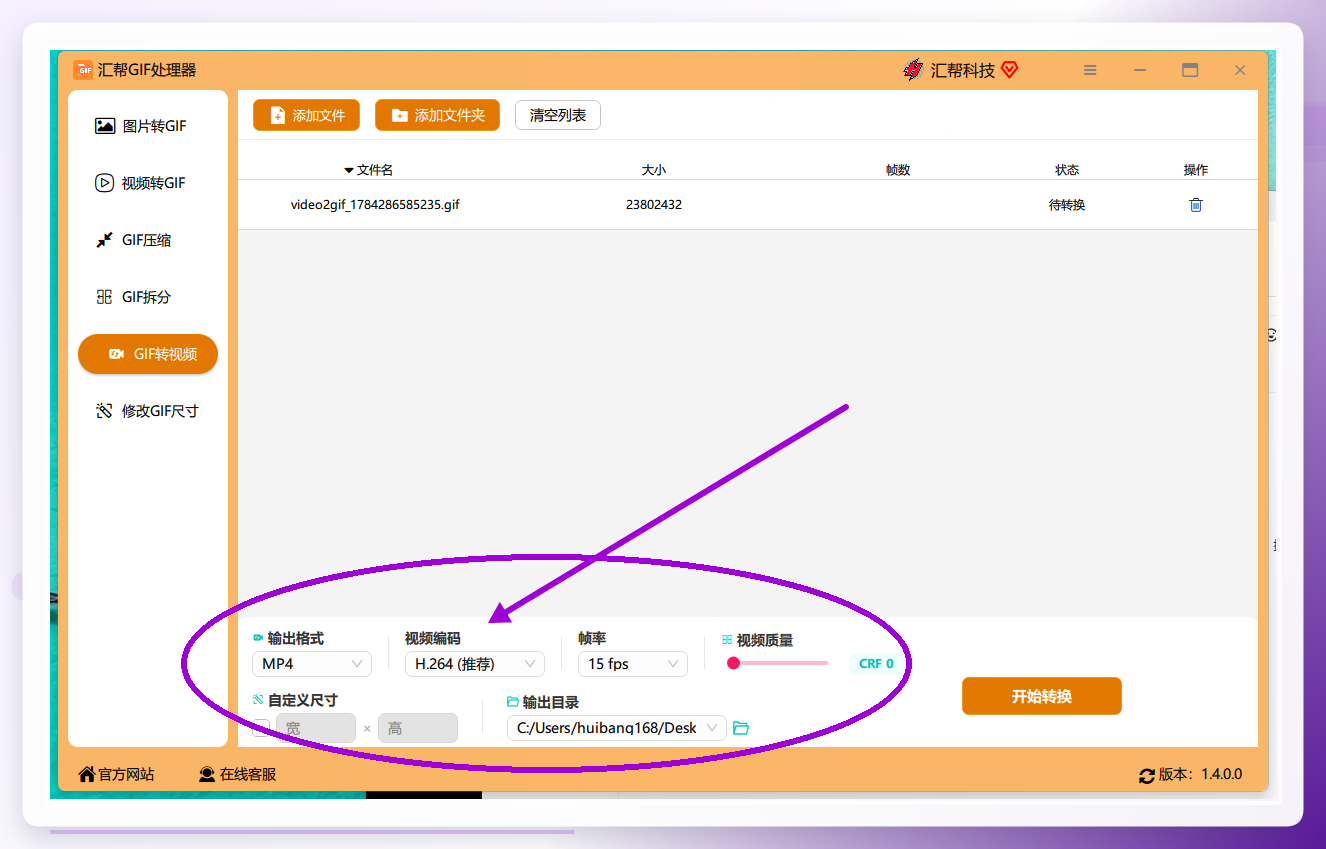Click the 清空列表 button
Screen dimensions: 1326x849
tap(558, 115)
